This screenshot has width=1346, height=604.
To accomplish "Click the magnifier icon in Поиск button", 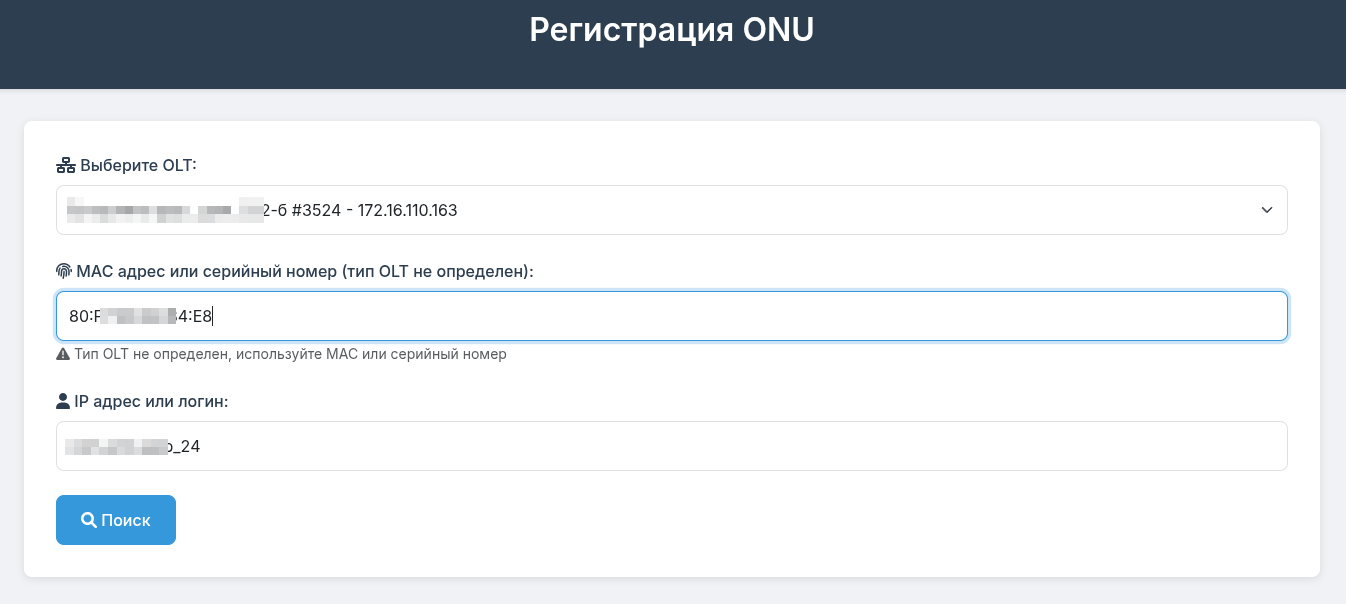I will pyautogui.click(x=88, y=520).
